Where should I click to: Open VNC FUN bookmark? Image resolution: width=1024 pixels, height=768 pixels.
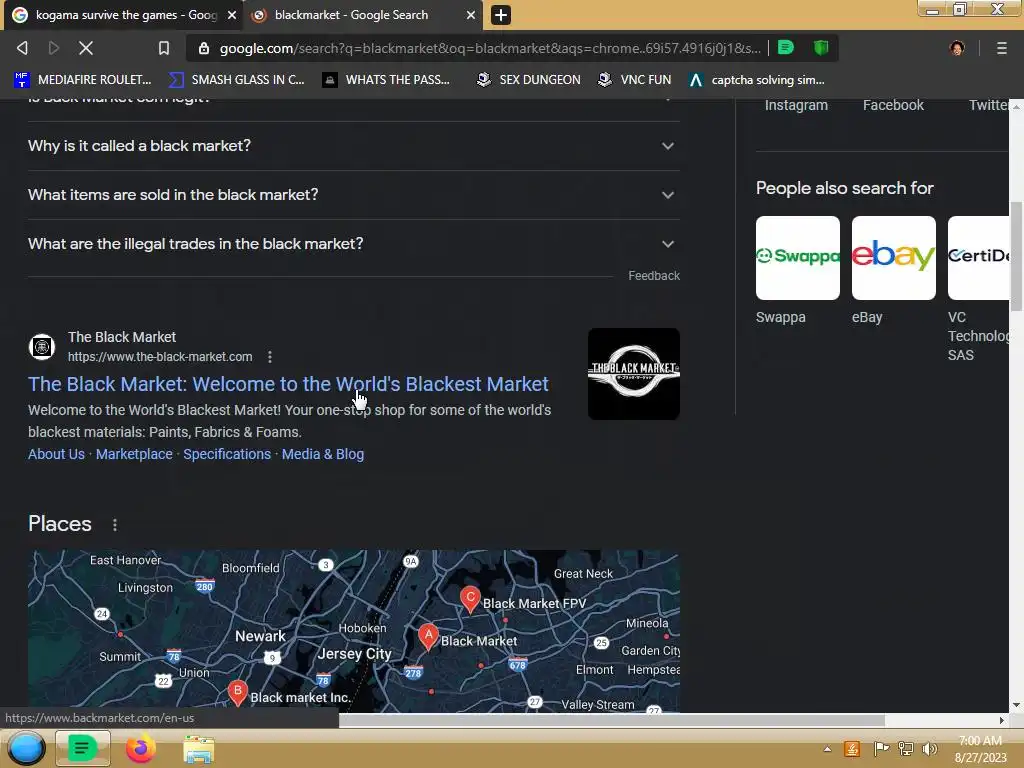coord(635,80)
